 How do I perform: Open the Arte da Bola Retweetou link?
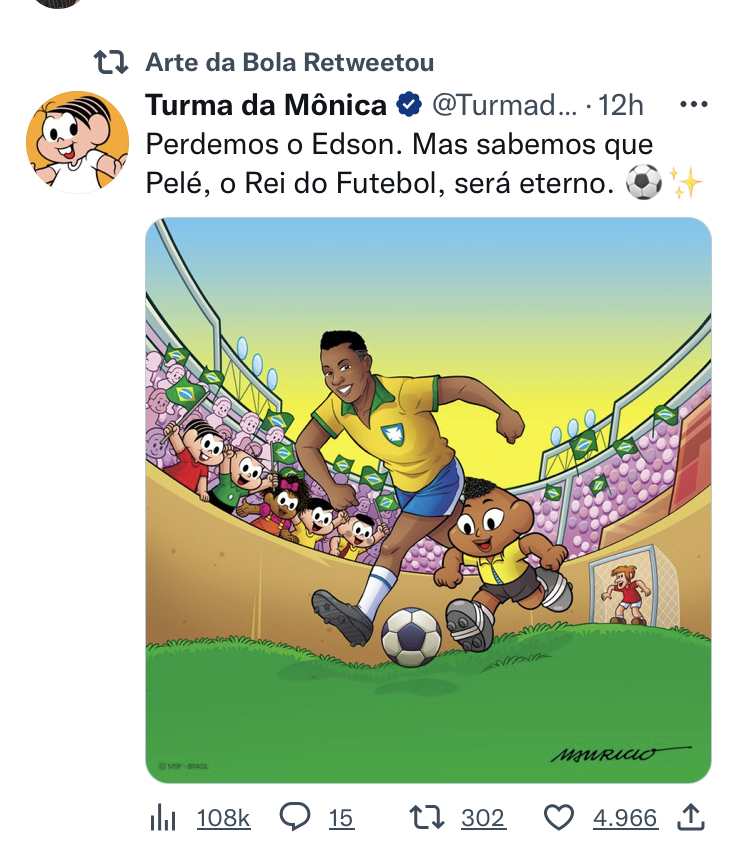(x=290, y=63)
